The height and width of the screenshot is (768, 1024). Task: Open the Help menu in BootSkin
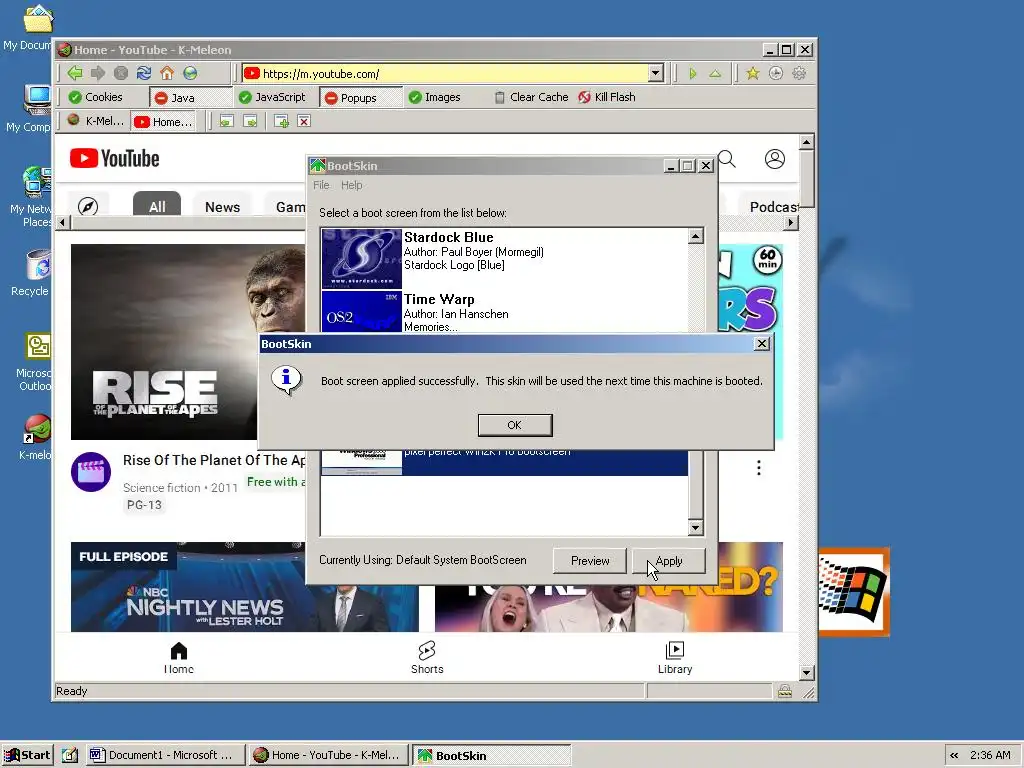[351, 185]
